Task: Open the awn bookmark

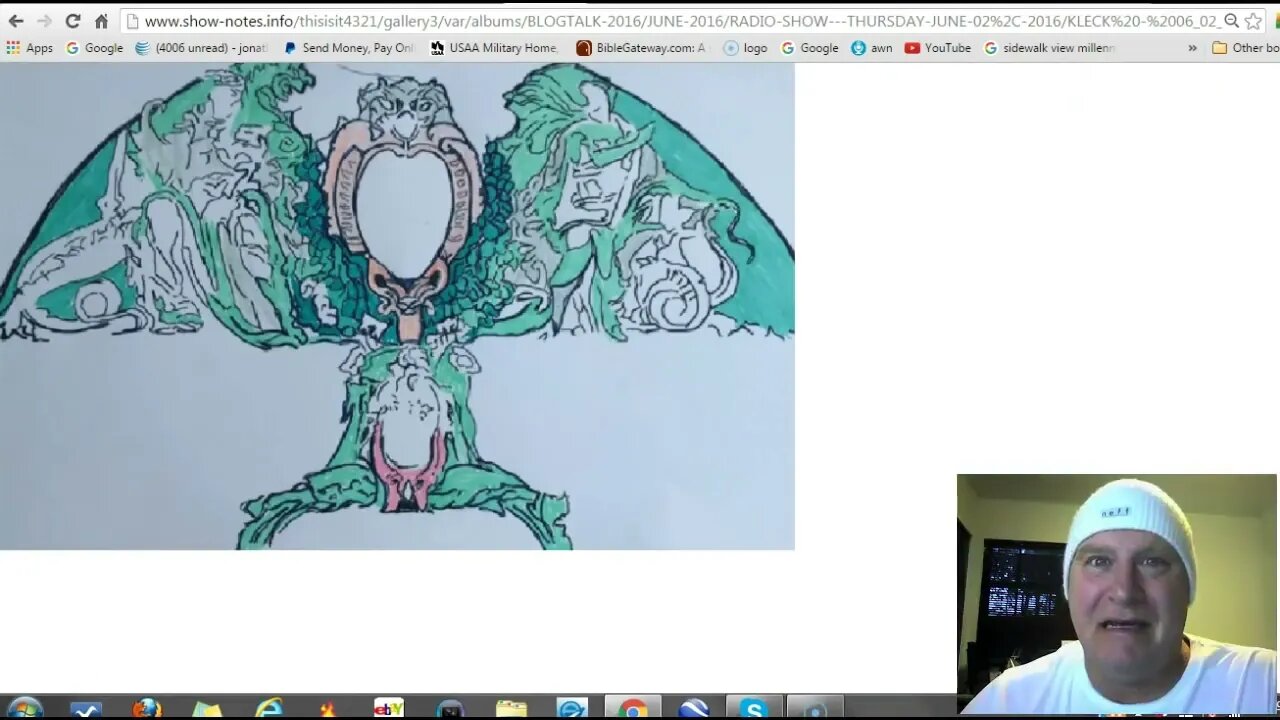Action: point(871,48)
